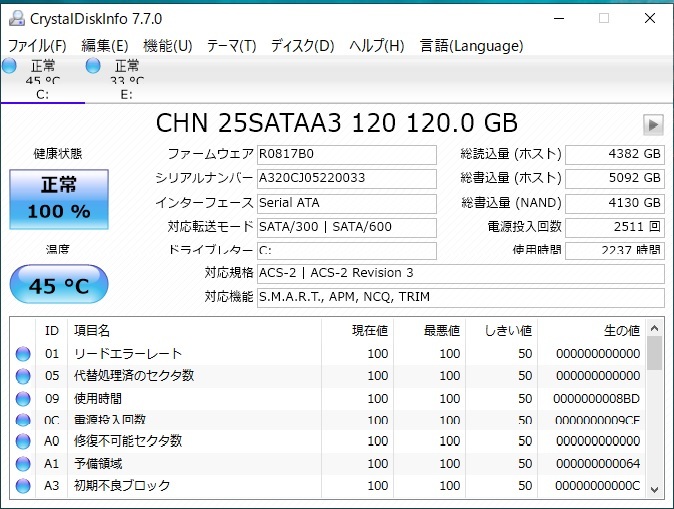This screenshot has width=674, height=509.
Task: Click the CrystalDiskInfo title bar icon
Action: coord(17,18)
